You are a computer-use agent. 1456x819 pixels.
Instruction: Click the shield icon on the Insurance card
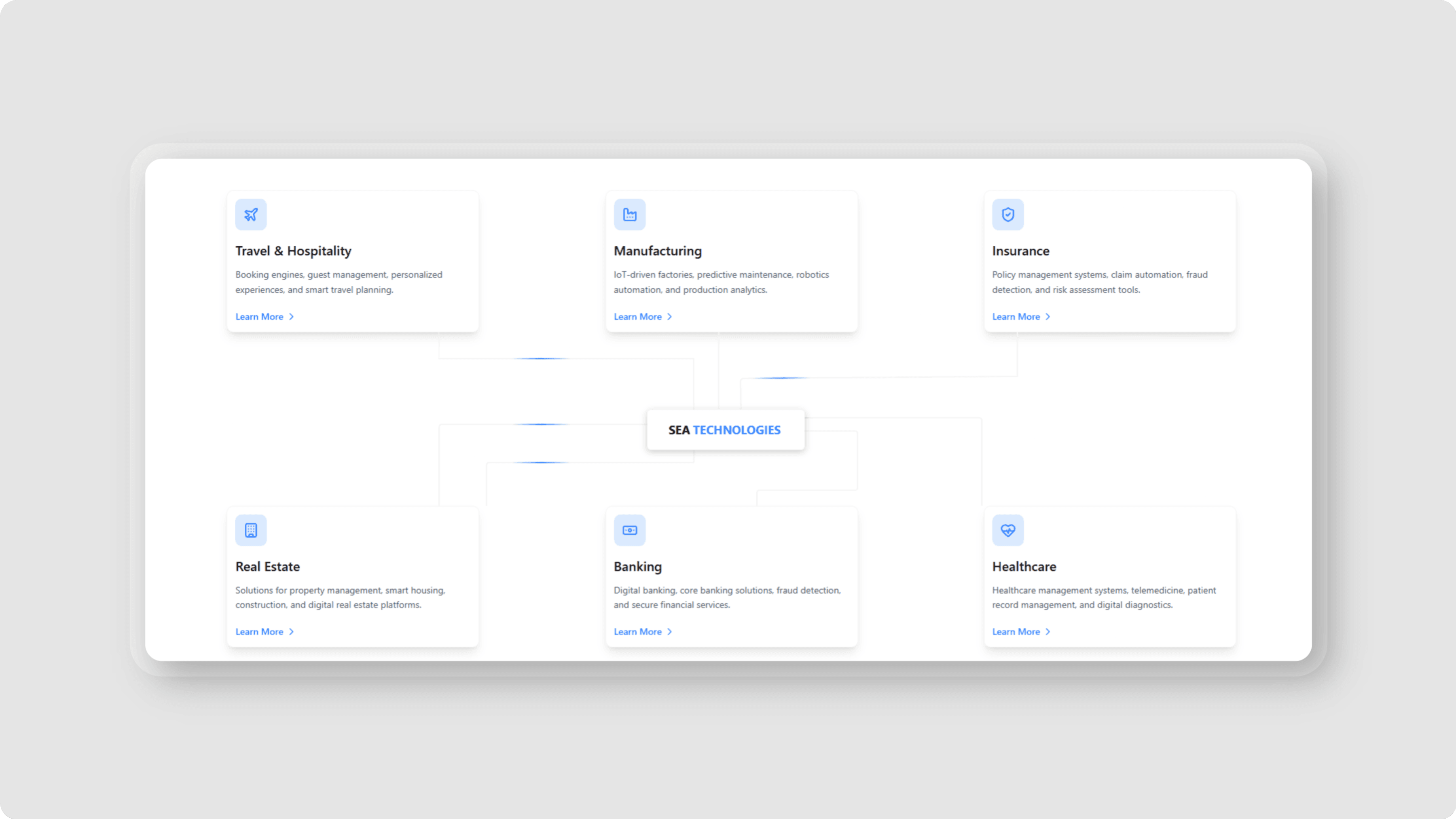pyautogui.click(x=1008, y=215)
